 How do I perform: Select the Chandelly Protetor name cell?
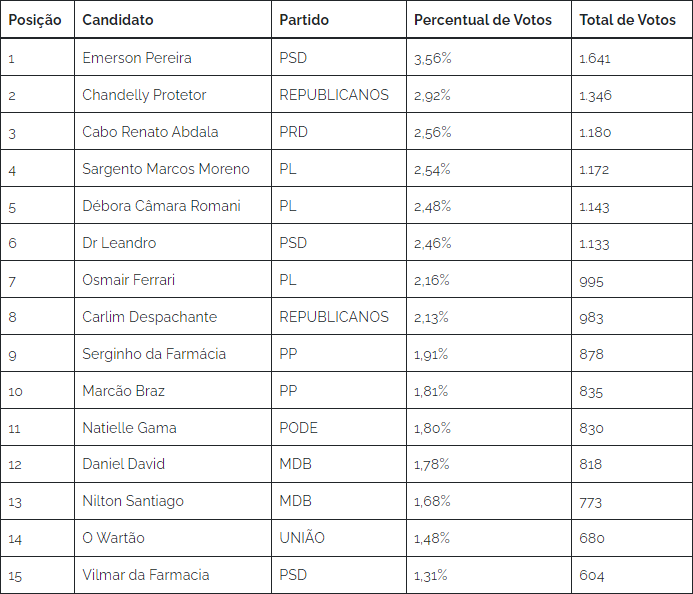coord(173,95)
